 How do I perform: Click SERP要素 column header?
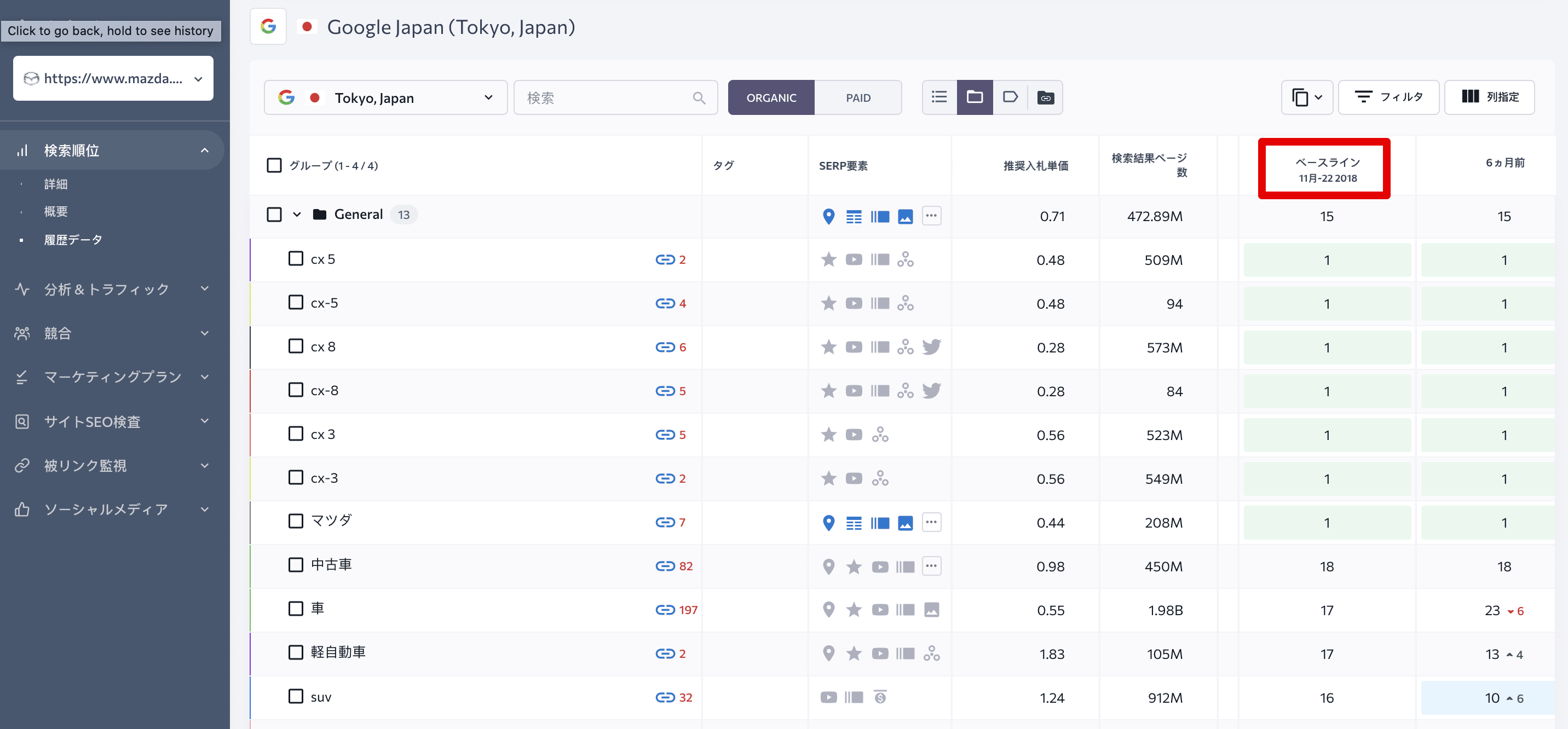click(x=843, y=166)
